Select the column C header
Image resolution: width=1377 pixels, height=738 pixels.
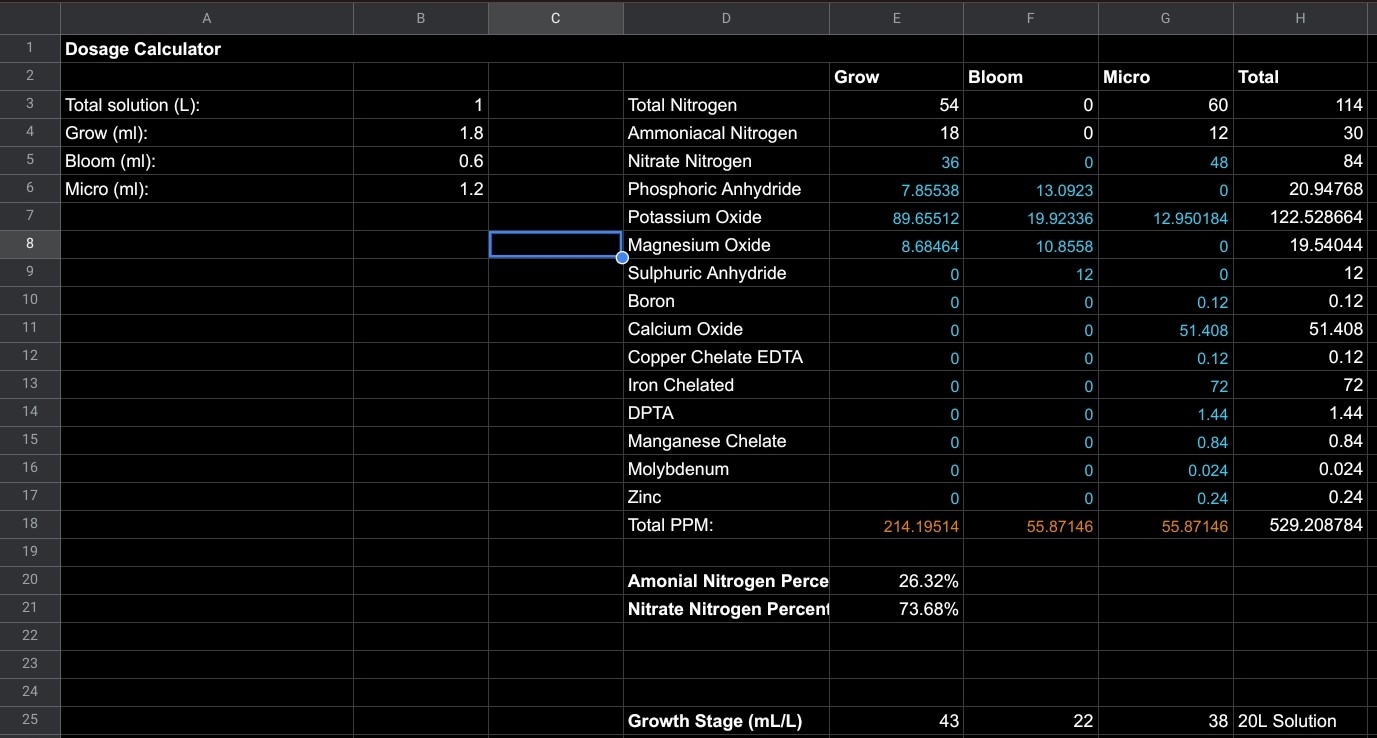tap(555, 18)
